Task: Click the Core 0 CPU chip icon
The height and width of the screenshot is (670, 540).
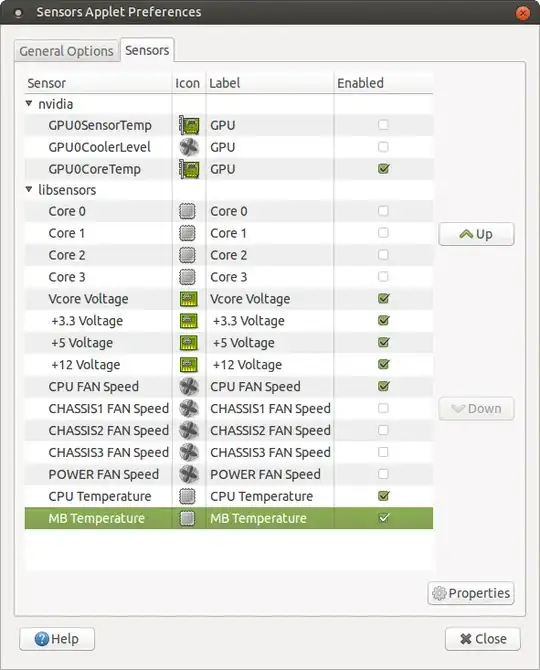Action: point(187,211)
